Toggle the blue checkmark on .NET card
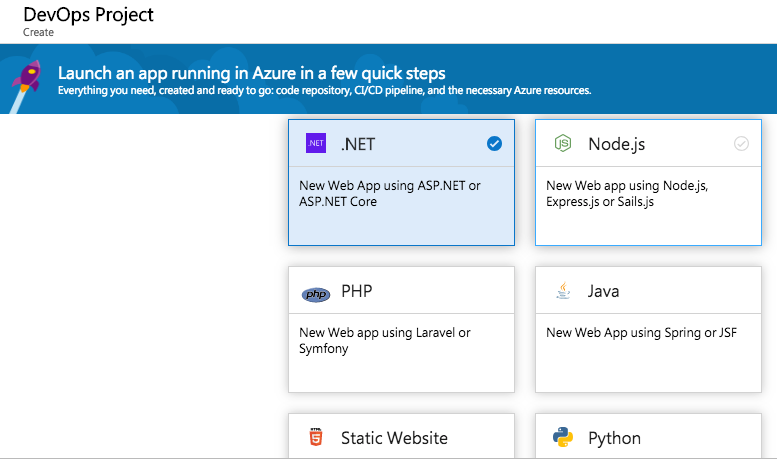This screenshot has height=459, width=777. (494, 144)
